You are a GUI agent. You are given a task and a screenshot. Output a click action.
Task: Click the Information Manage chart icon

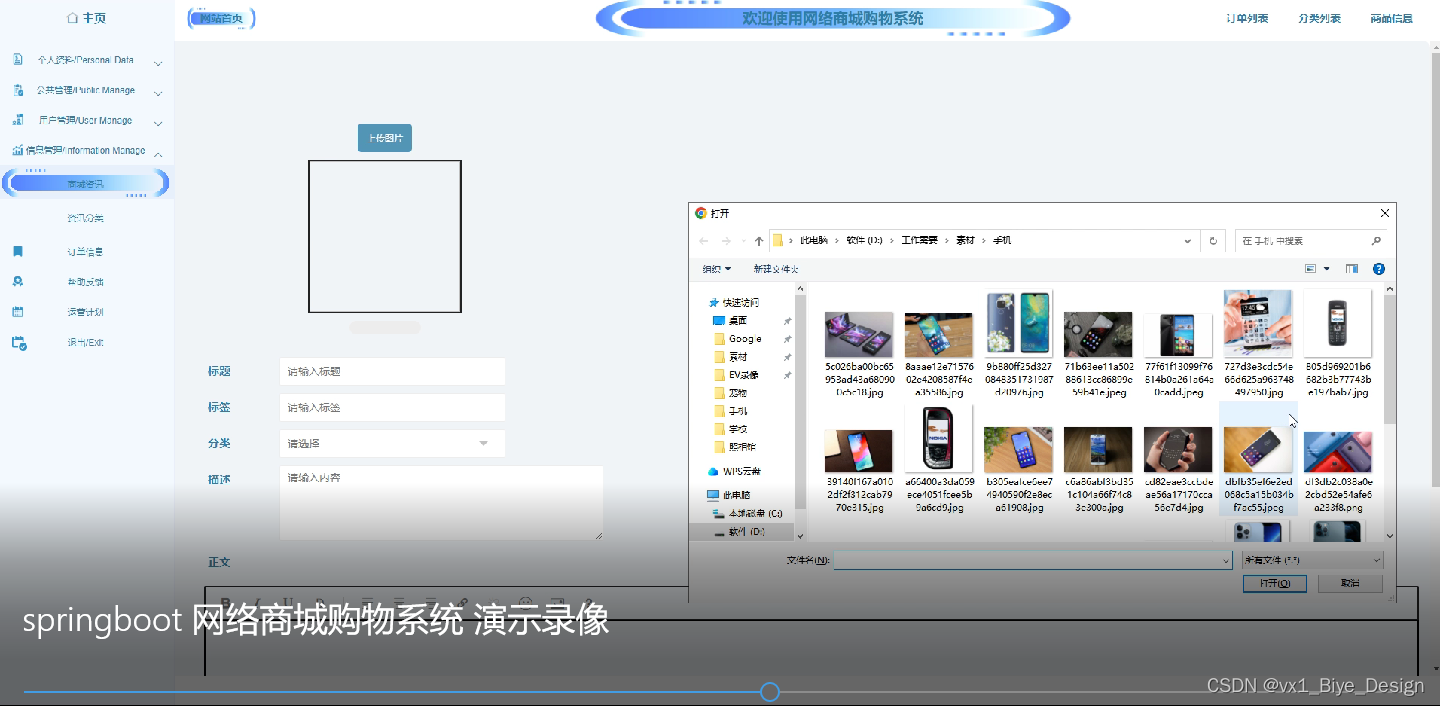[17, 151]
